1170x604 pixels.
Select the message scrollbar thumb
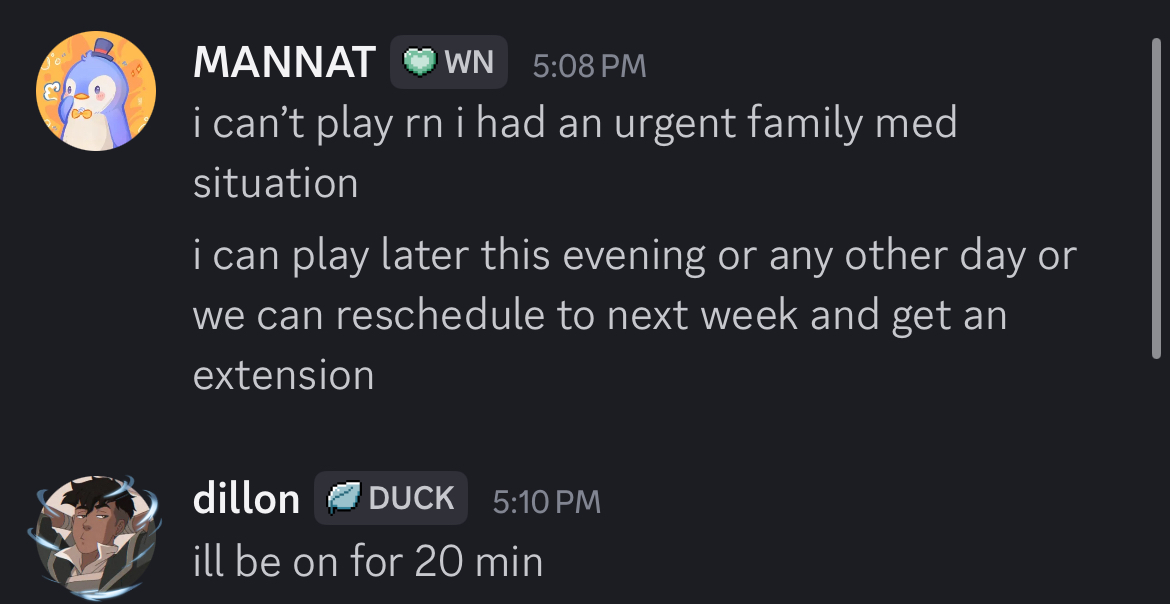pyautogui.click(x=1159, y=195)
